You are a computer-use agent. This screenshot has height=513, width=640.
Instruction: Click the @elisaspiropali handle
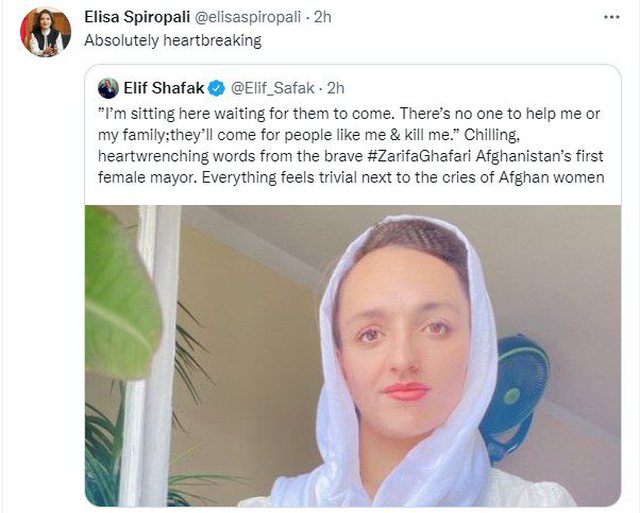click(x=247, y=17)
